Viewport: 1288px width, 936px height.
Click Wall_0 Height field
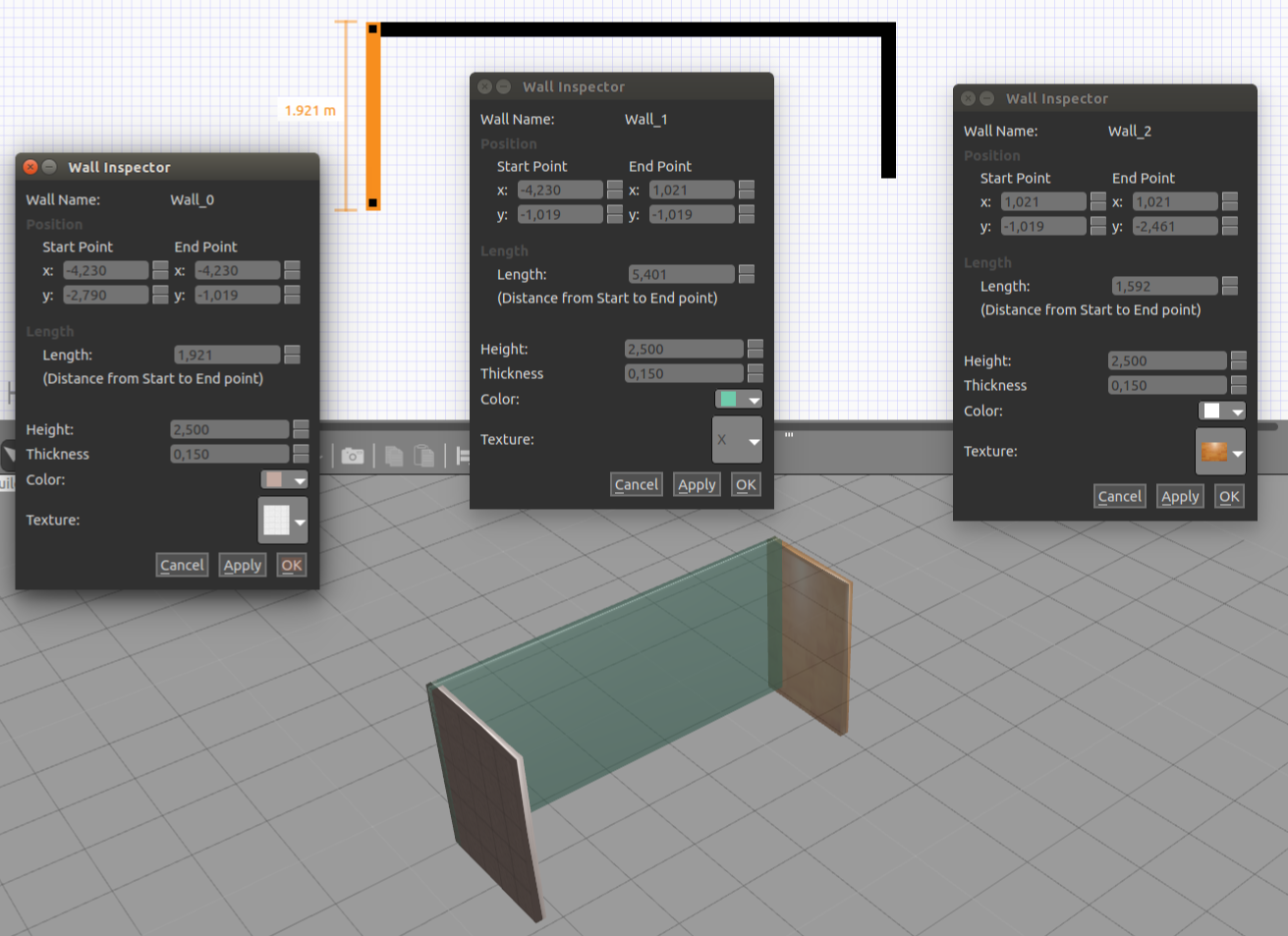point(230,429)
